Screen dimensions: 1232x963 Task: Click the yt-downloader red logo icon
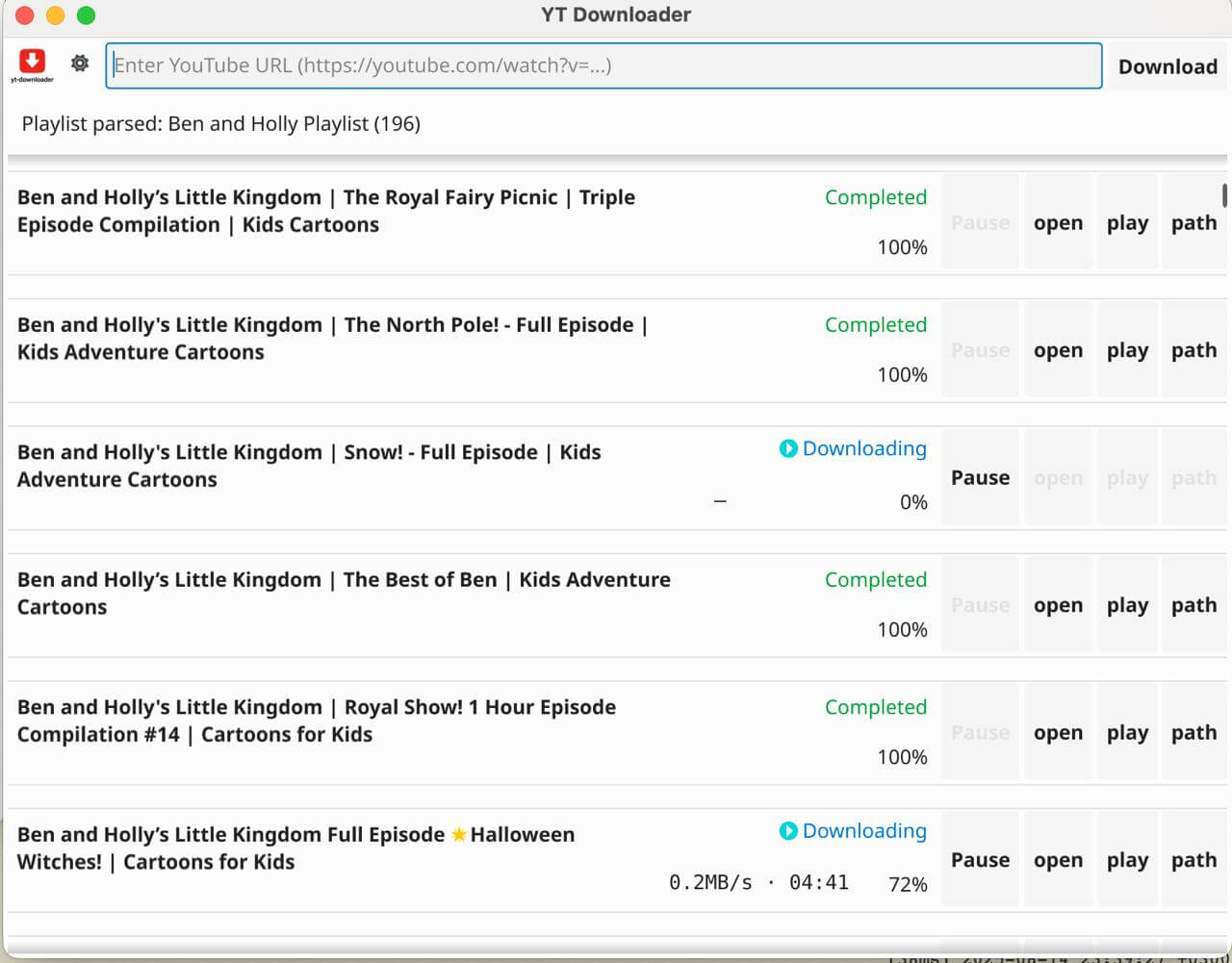click(32, 63)
